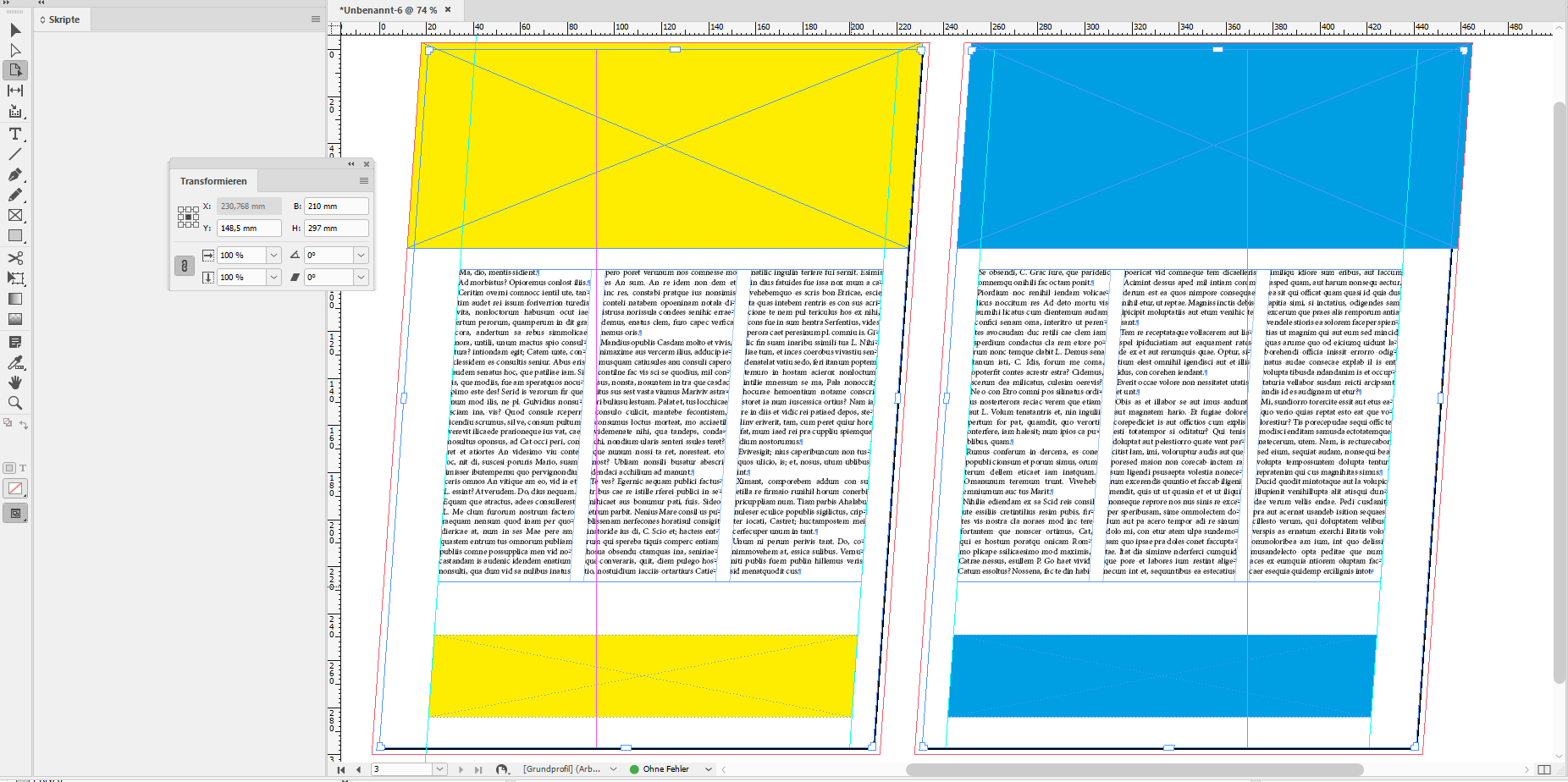Go to next page button
This screenshot has height=782, width=1568.
point(461,769)
